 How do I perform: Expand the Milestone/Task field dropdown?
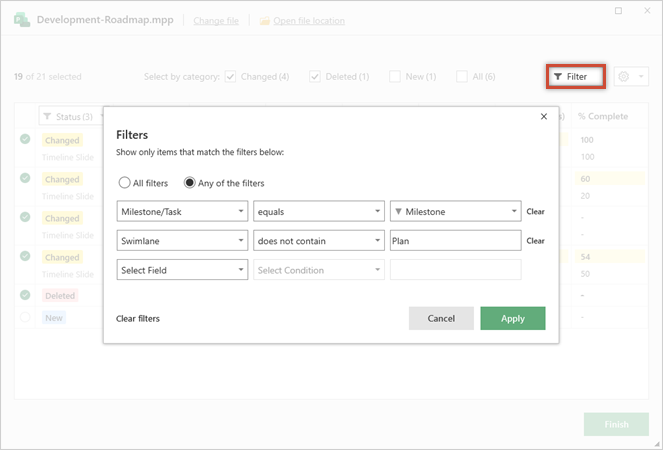[182, 212]
